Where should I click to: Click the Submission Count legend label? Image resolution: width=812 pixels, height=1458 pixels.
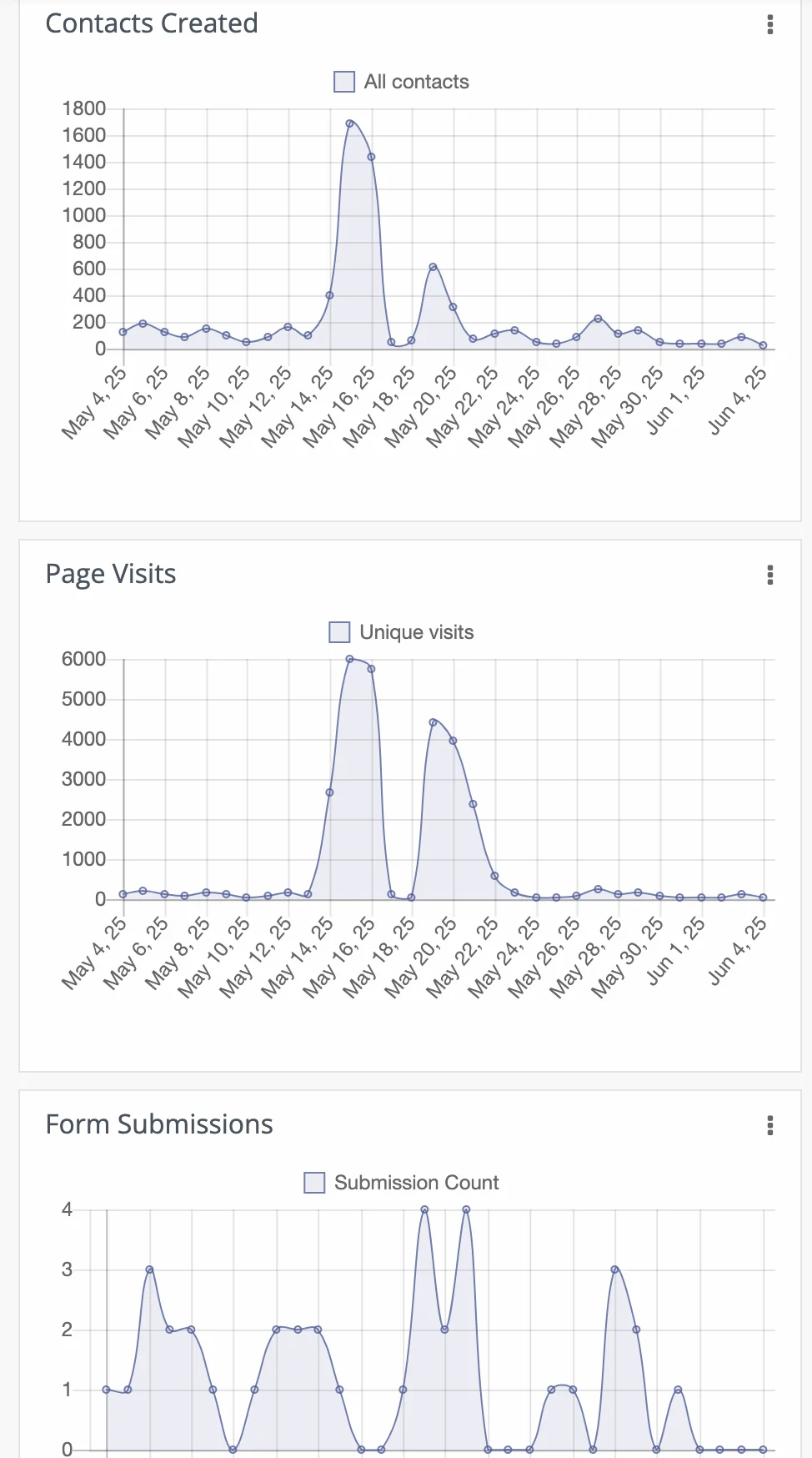click(x=416, y=1183)
